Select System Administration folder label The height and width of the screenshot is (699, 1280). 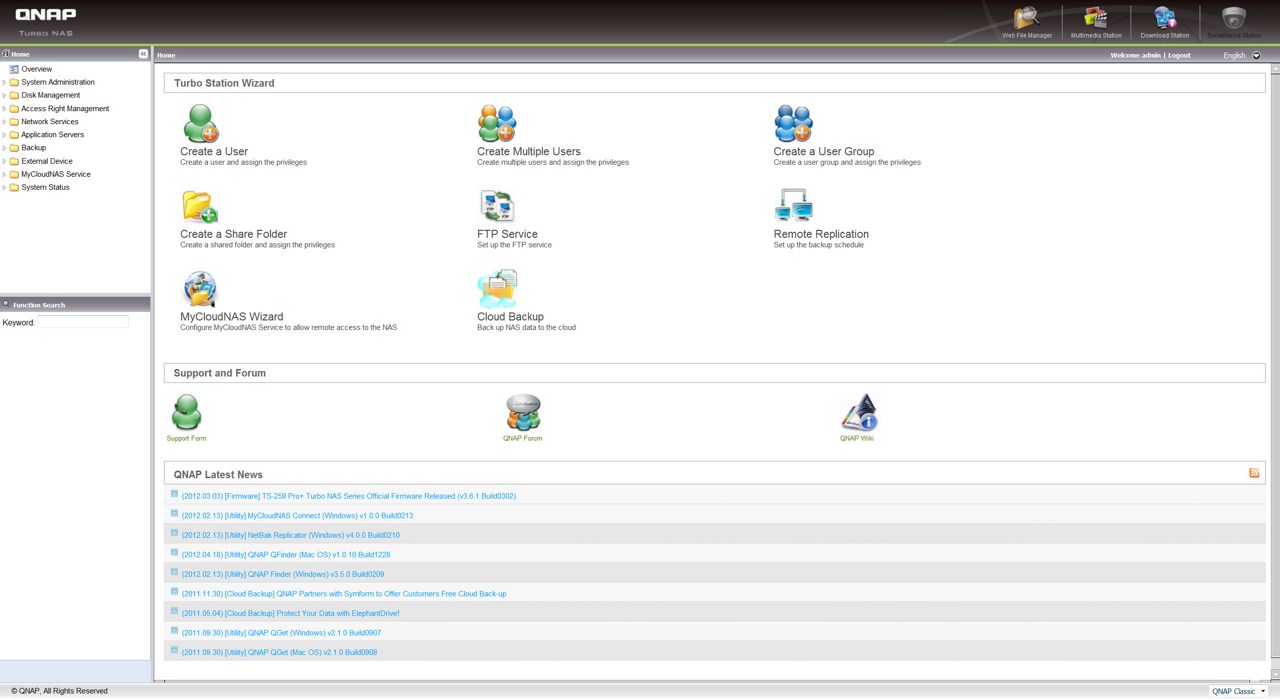point(58,82)
